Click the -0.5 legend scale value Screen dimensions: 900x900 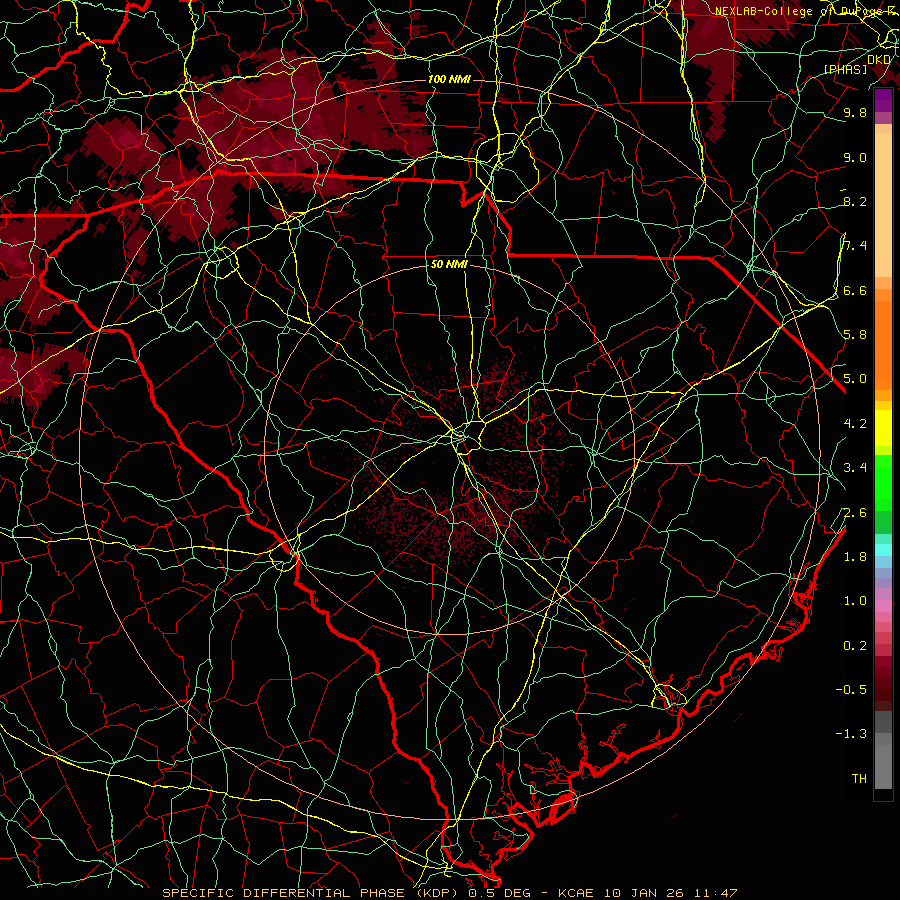pyautogui.click(x=851, y=690)
